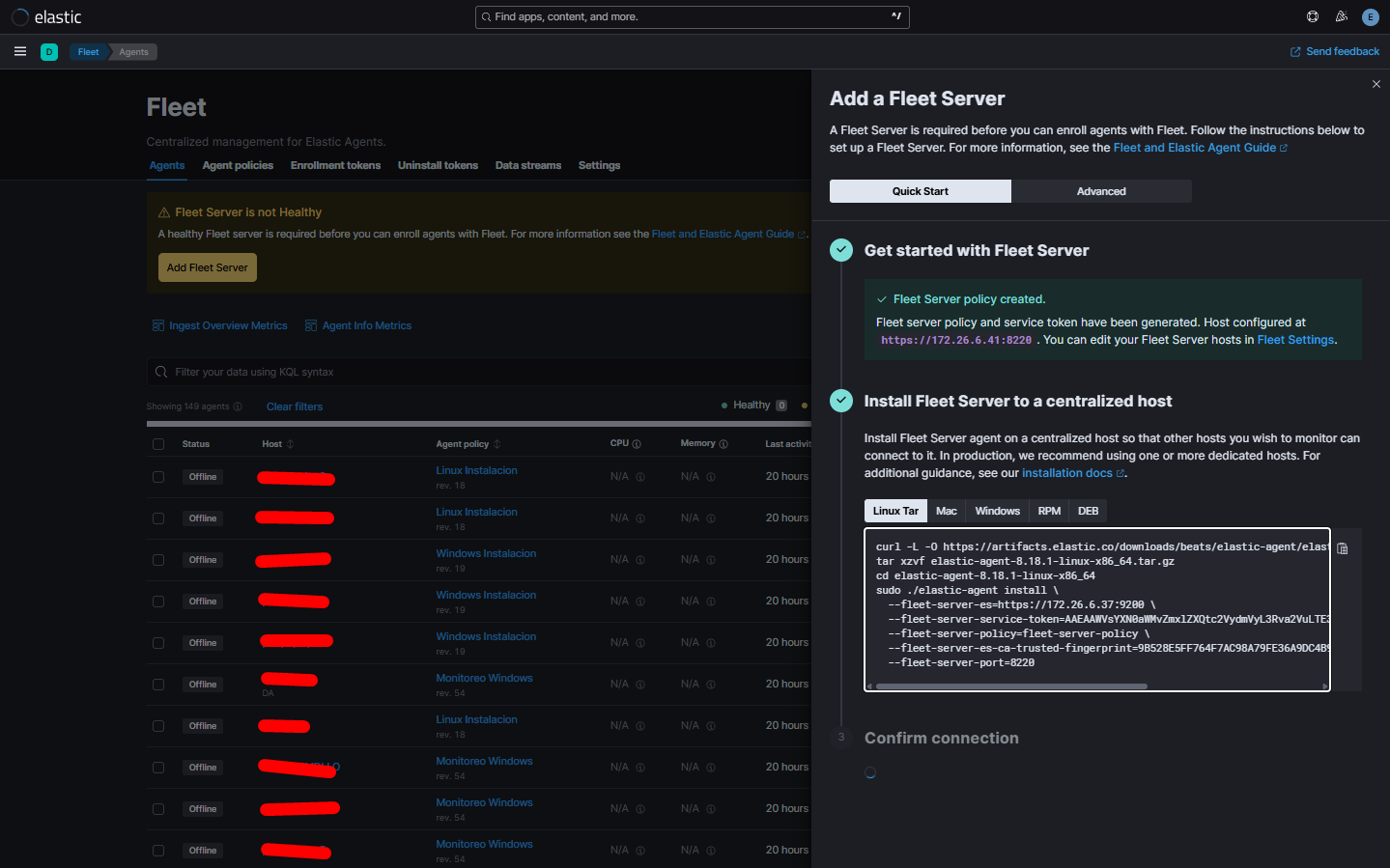Screen dimensions: 1390x868
Task: Click the host URL https://172.26.6.41:8220
Action: tap(956, 340)
